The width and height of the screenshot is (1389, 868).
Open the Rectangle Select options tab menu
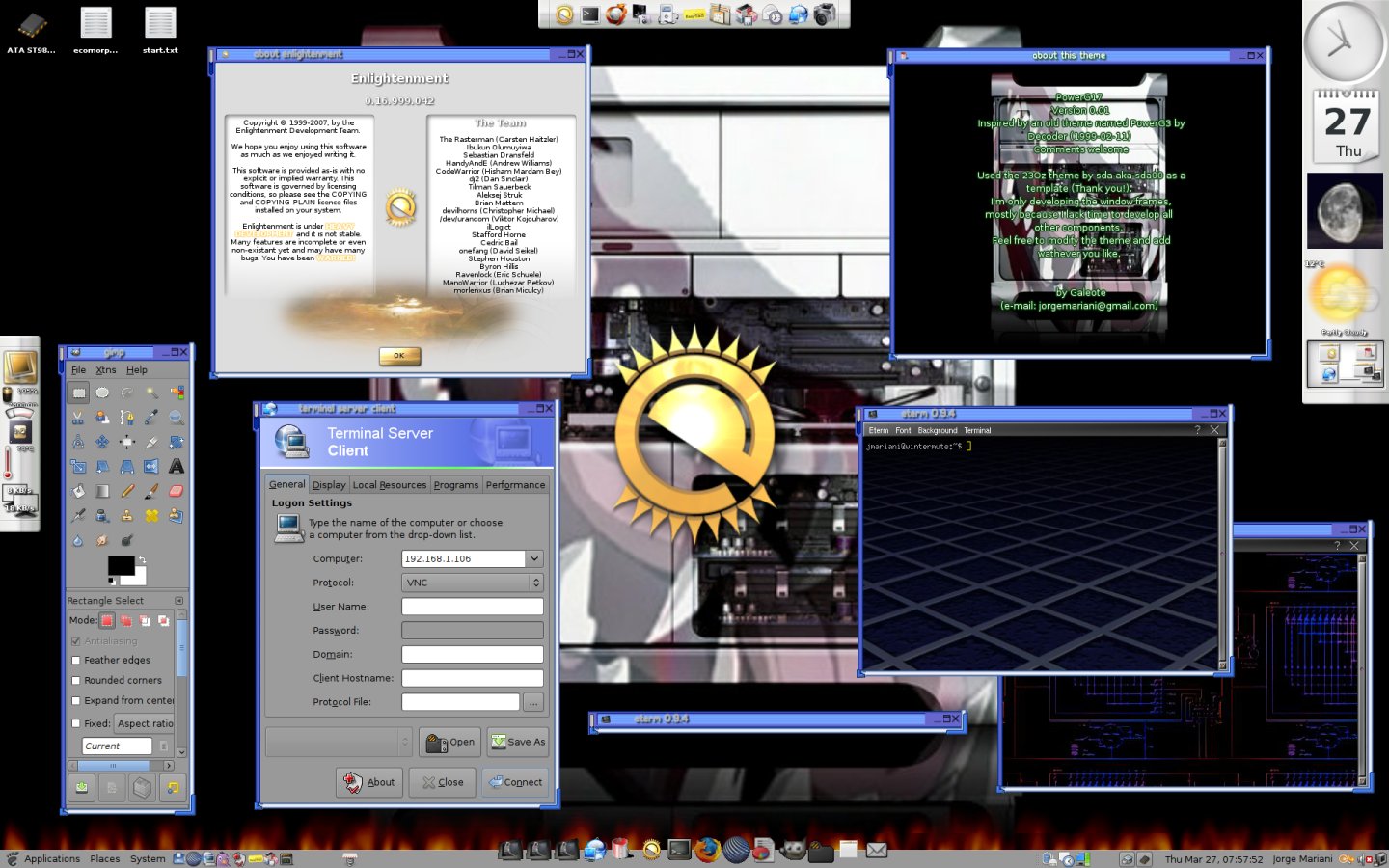pos(178,601)
